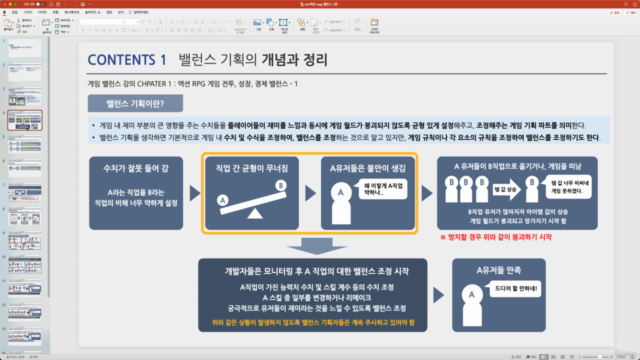Open the 삽입 (Insert) ribbon tab
This screenshot has height=360, width=640.
pos(15,12)
